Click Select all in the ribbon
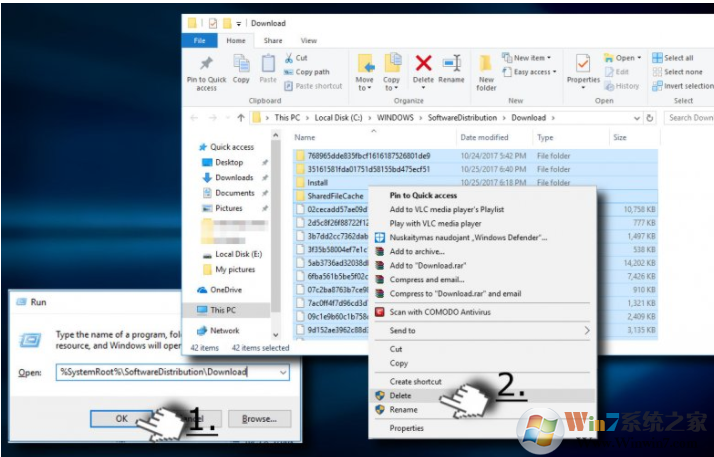Image resolution: width=714 pixels, height=457 pixels. (x=678, y=58)
